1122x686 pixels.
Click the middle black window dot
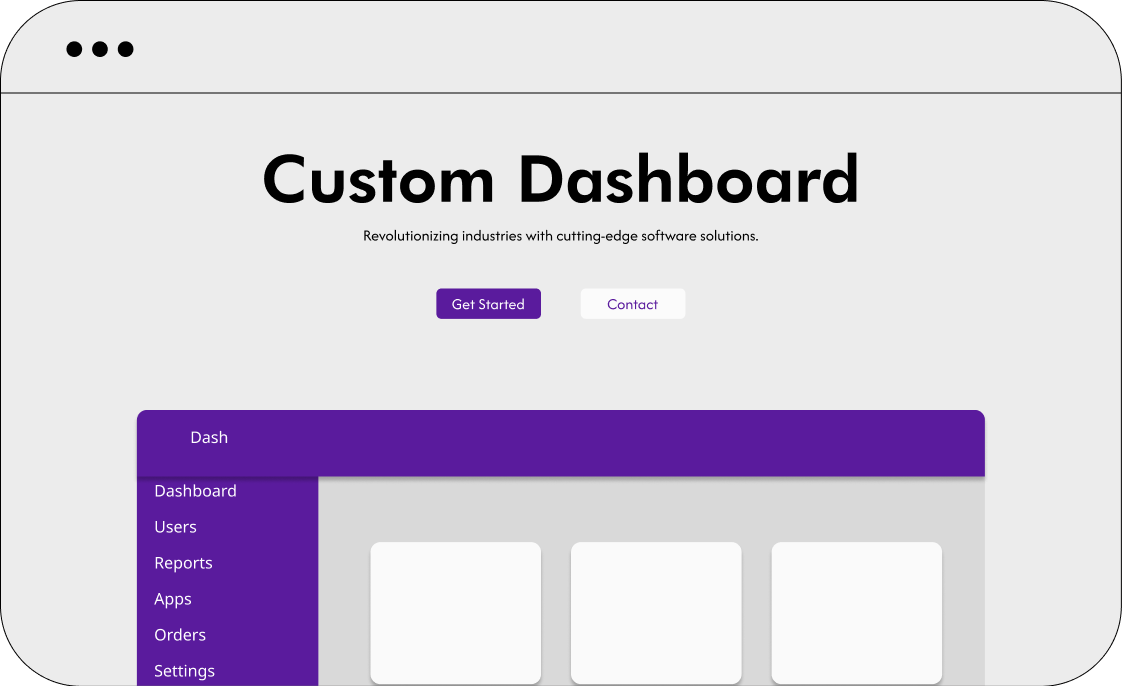tap(100, 49)
